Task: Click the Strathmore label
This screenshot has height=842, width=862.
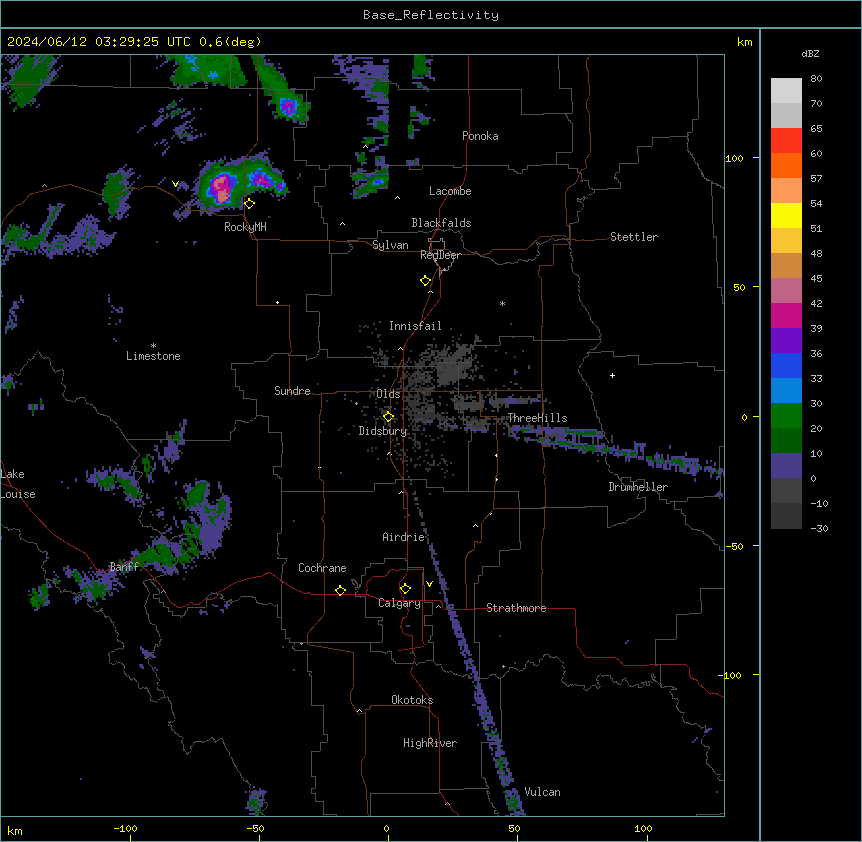Action: point(516,608)
